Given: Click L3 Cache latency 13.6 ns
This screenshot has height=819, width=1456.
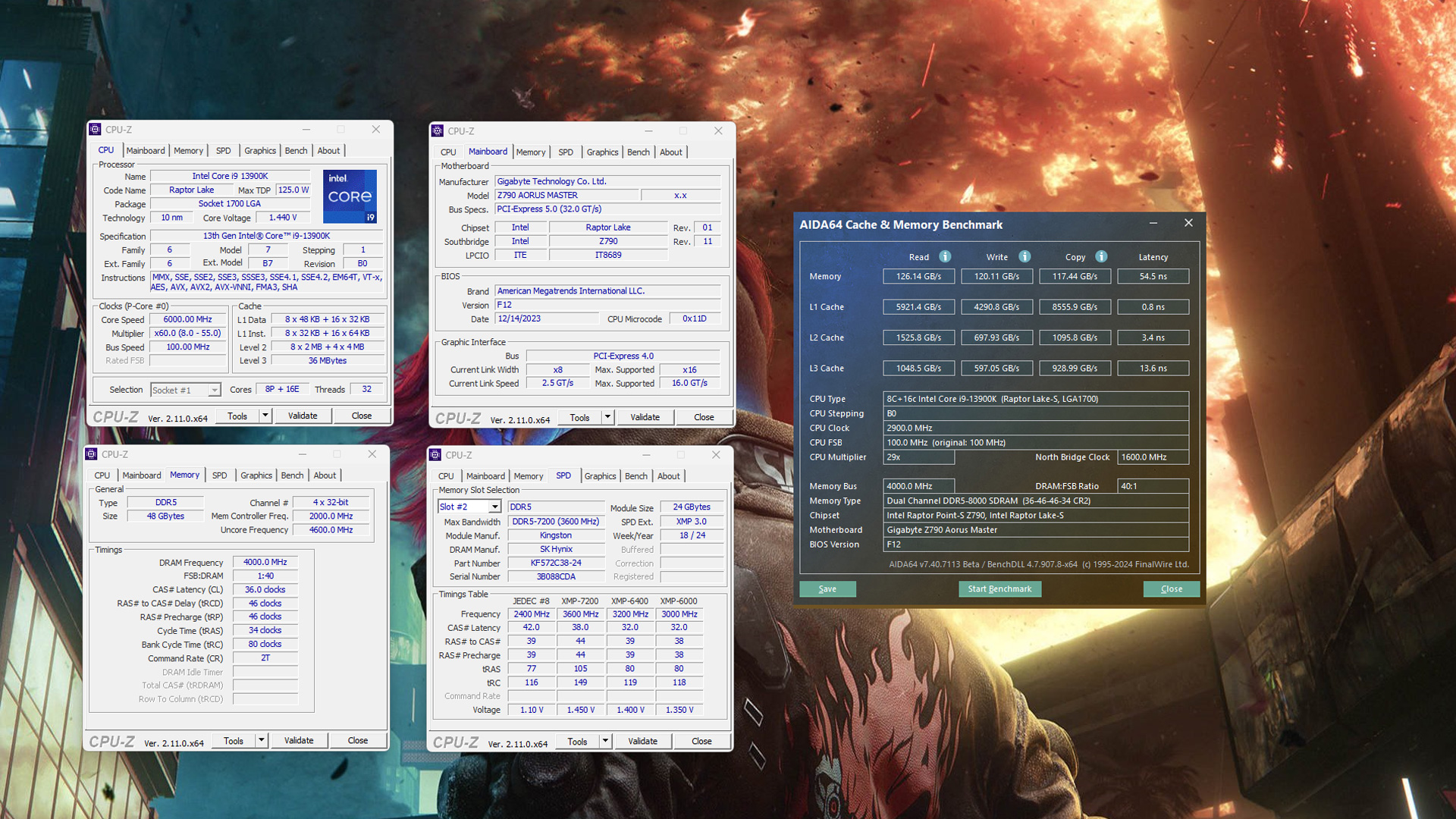Looking at the screenshot, I should click(1153, 369).
